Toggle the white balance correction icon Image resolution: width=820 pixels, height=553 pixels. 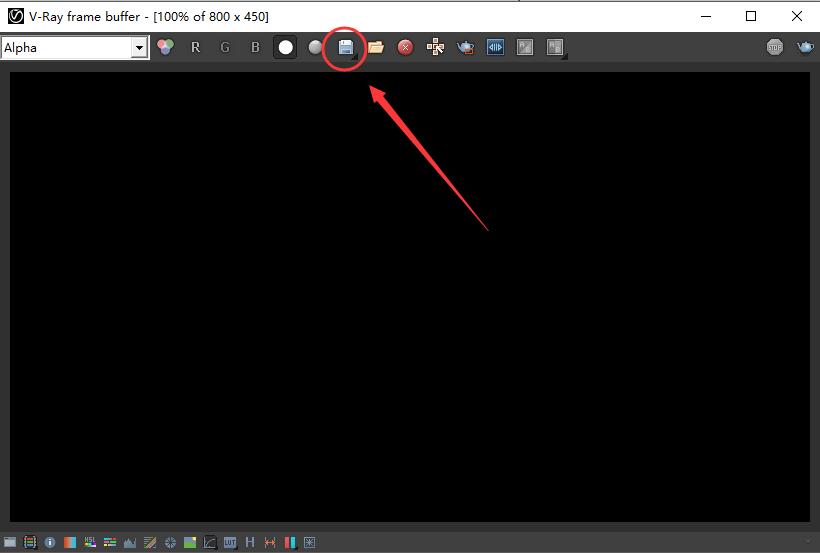tap(70, 543)
